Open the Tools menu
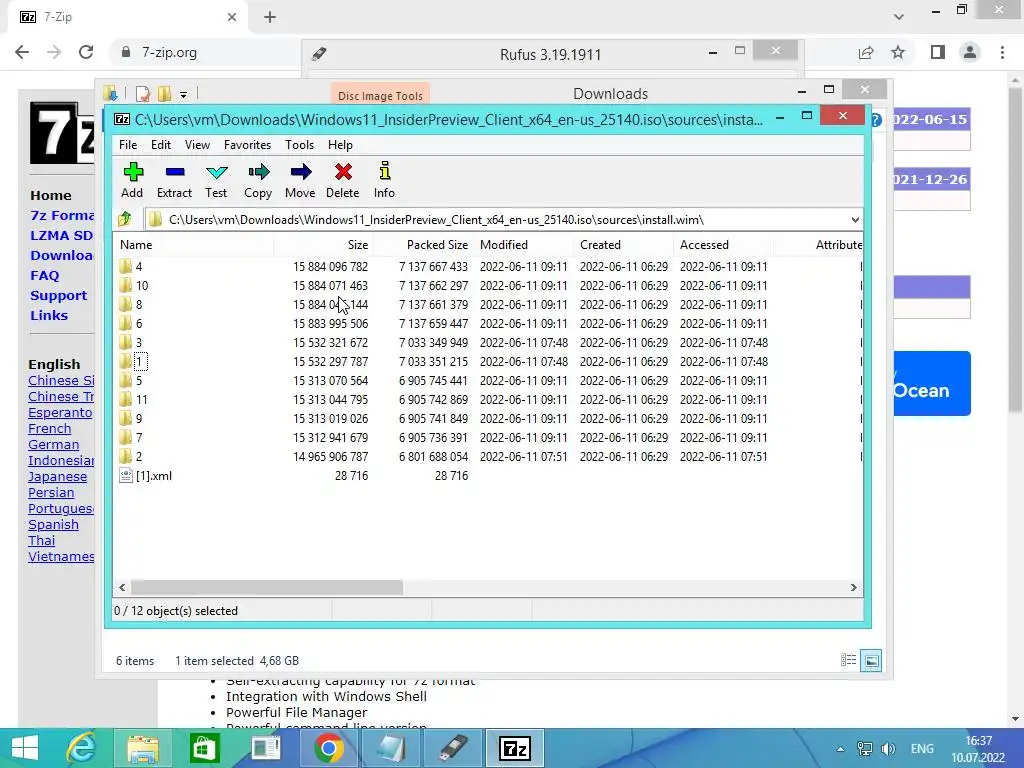 tap(299, 145)
